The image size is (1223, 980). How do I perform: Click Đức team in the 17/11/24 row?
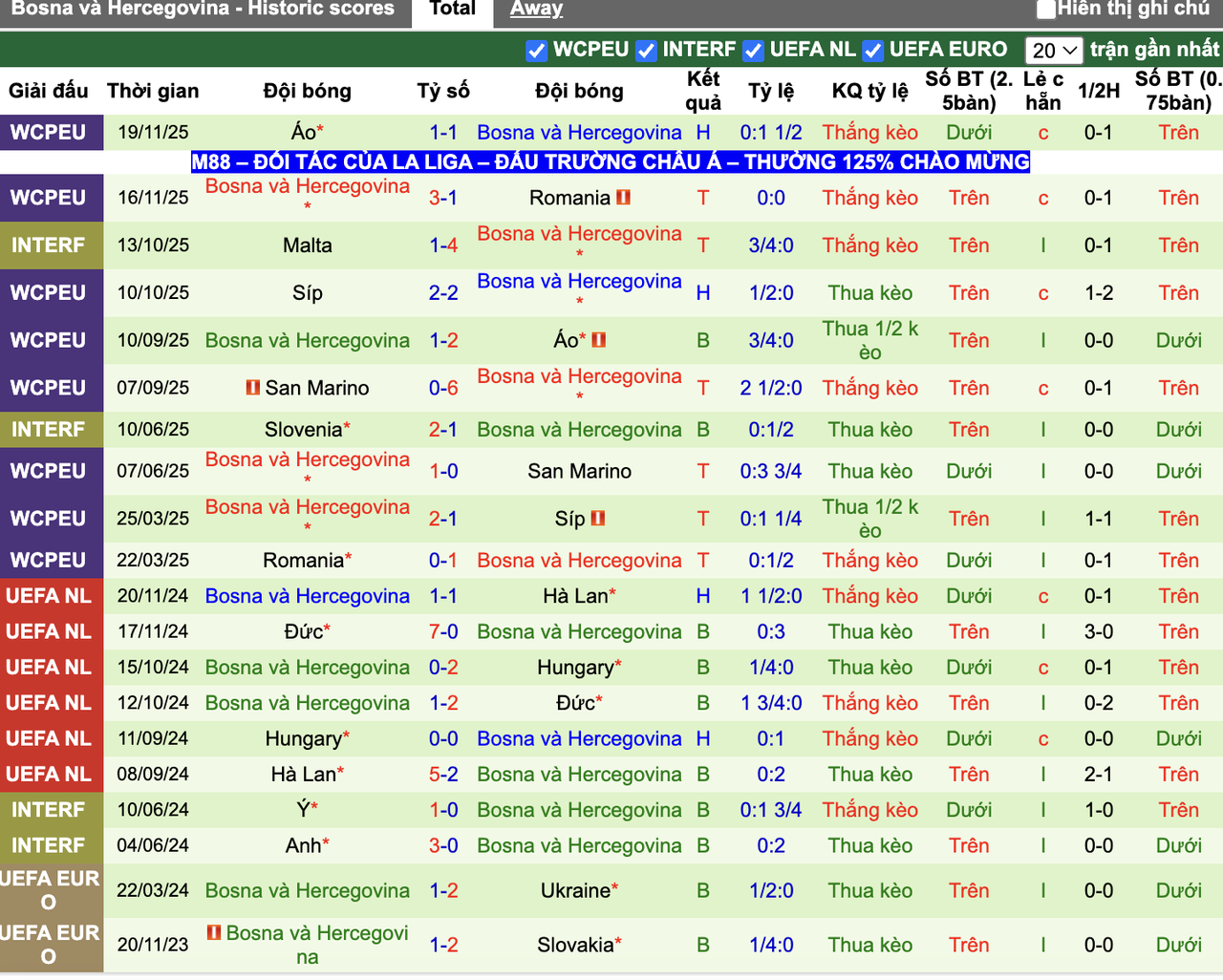point(303,632)
